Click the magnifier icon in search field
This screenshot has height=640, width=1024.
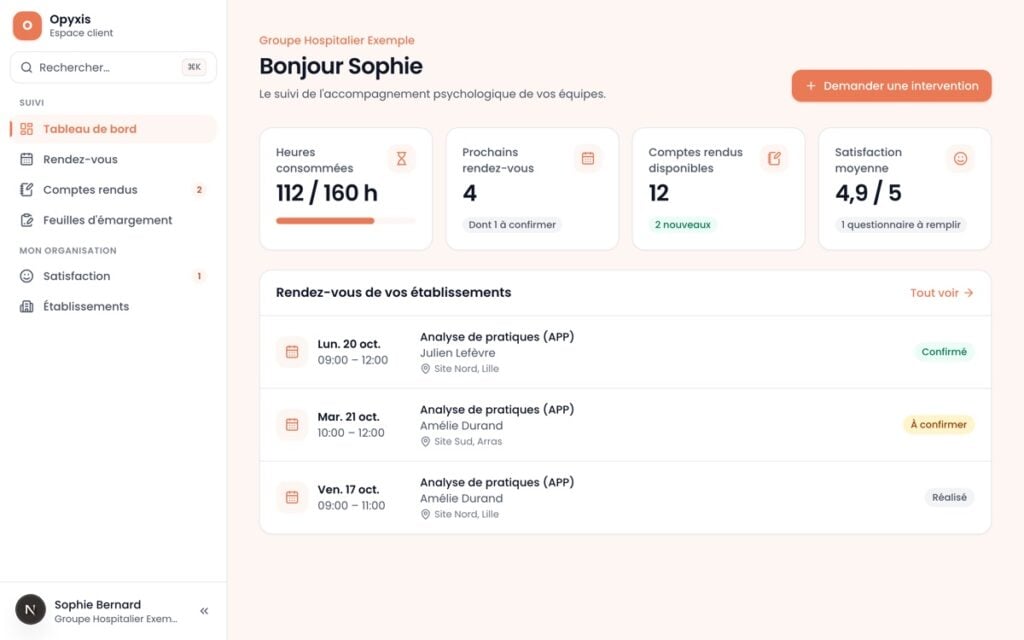(26, 67)
